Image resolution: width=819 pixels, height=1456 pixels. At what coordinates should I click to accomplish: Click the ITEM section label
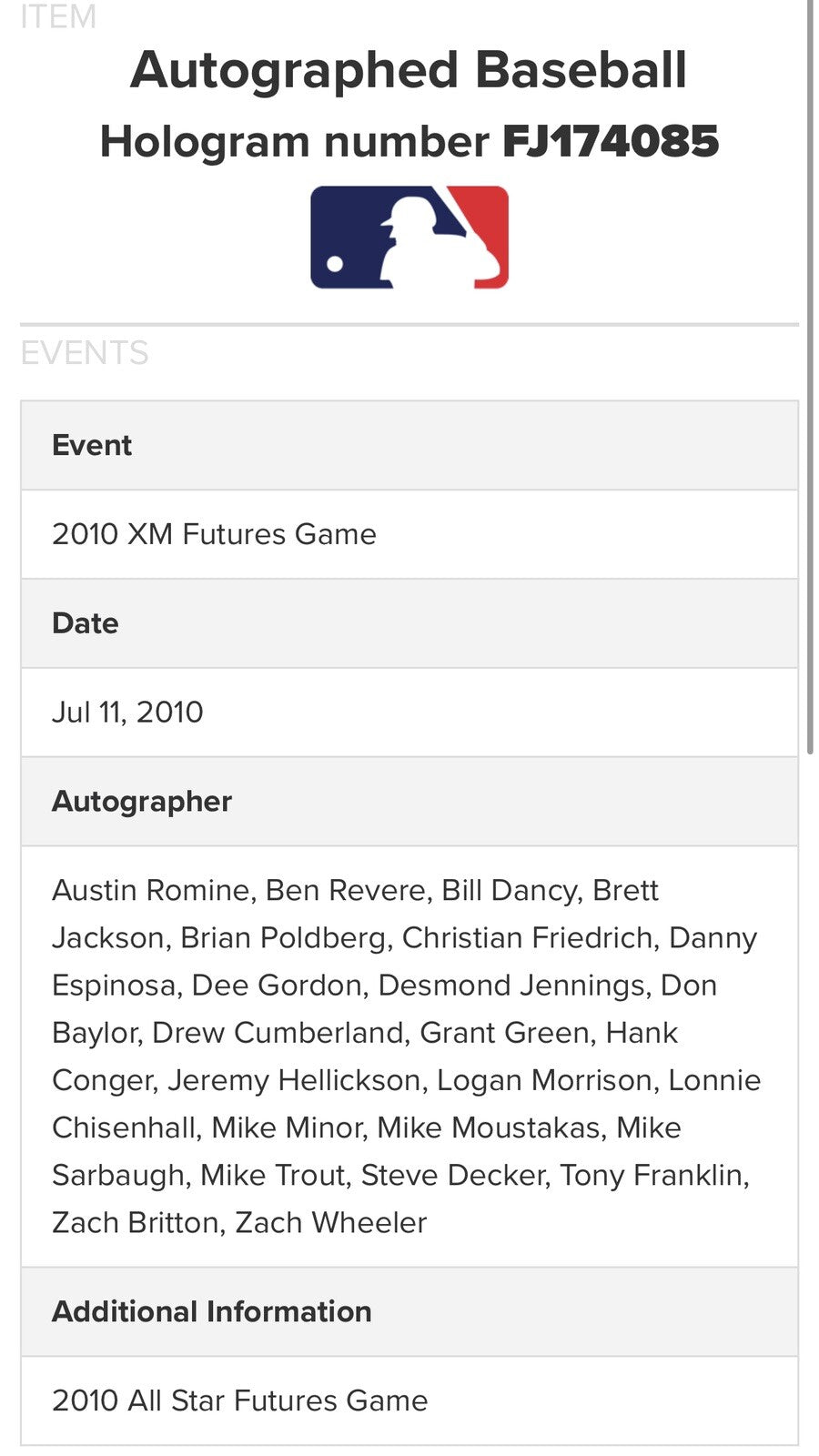pos(58,16)
